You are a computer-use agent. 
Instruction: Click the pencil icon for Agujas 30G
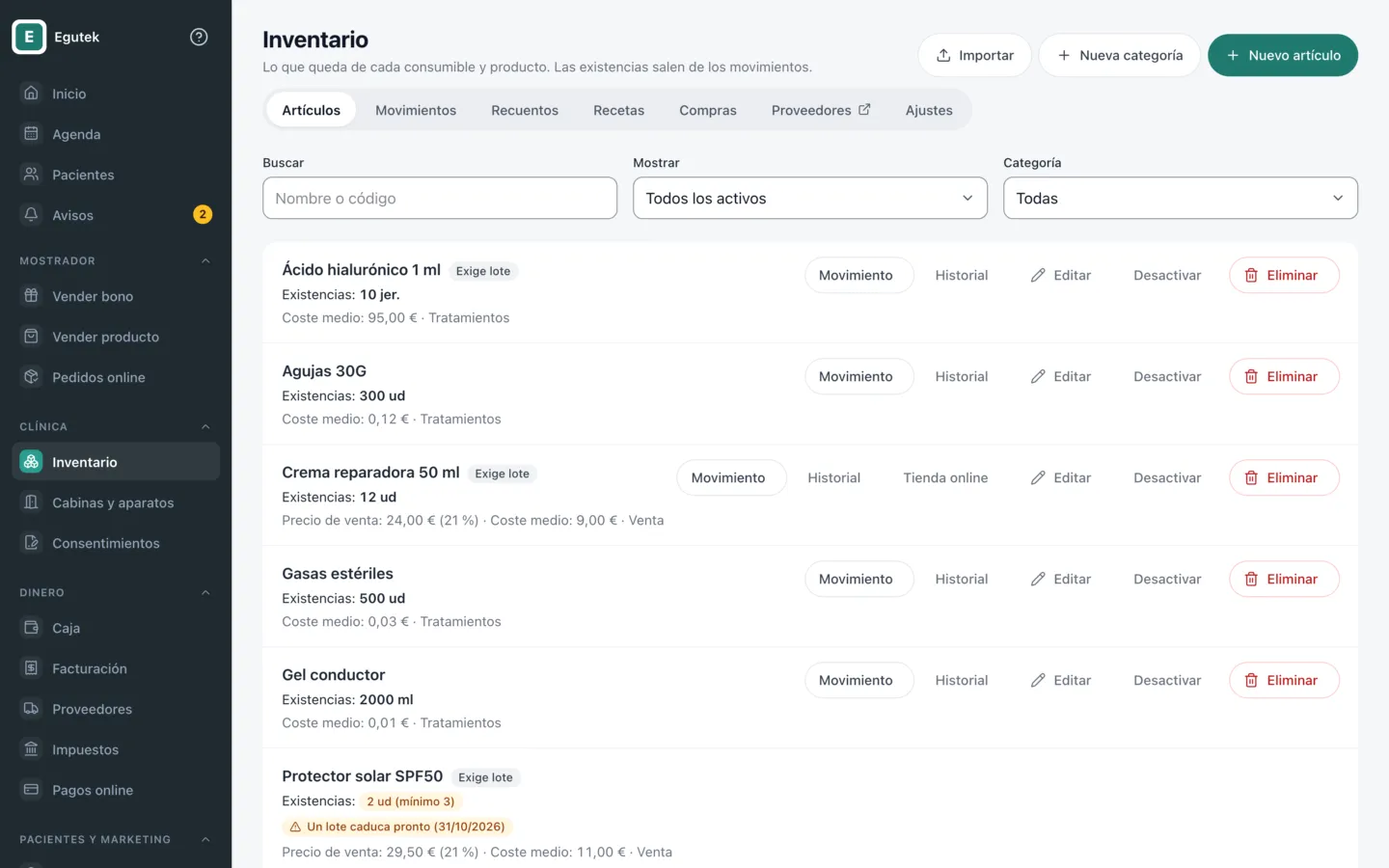coord(1038,376)
